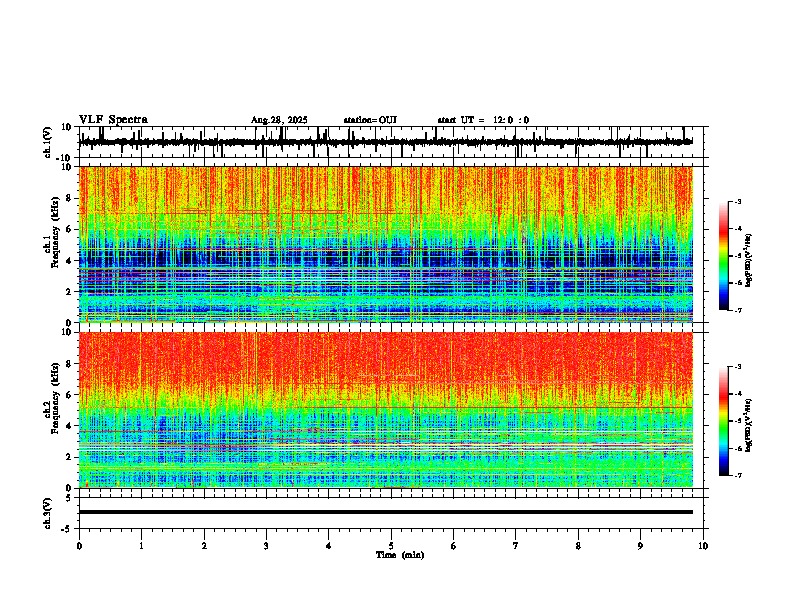Screen dimensions: 792x612
Task: Select the date text "Aug.28, 2025"
Action: (279, 120)
